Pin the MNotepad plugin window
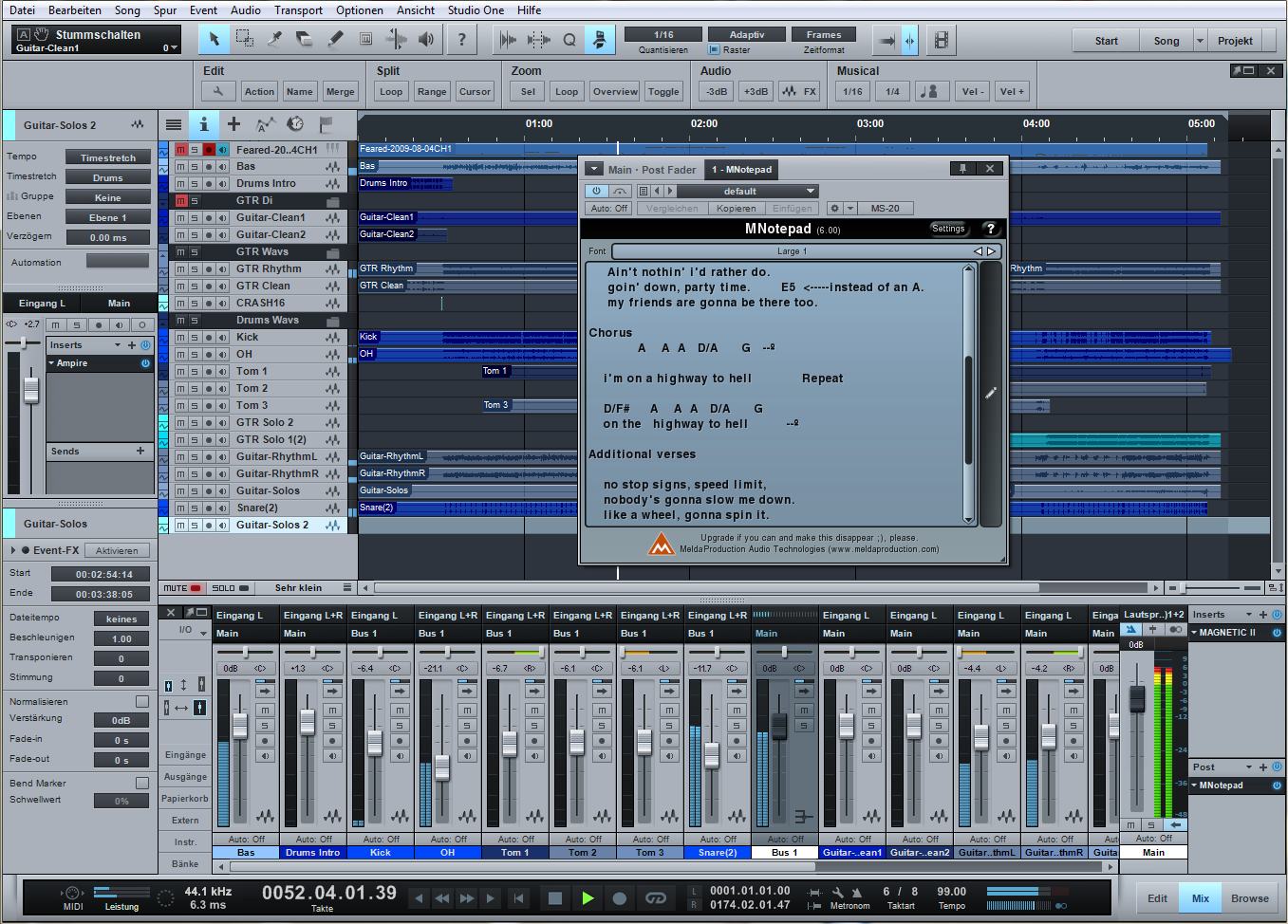 coord(962,168)
